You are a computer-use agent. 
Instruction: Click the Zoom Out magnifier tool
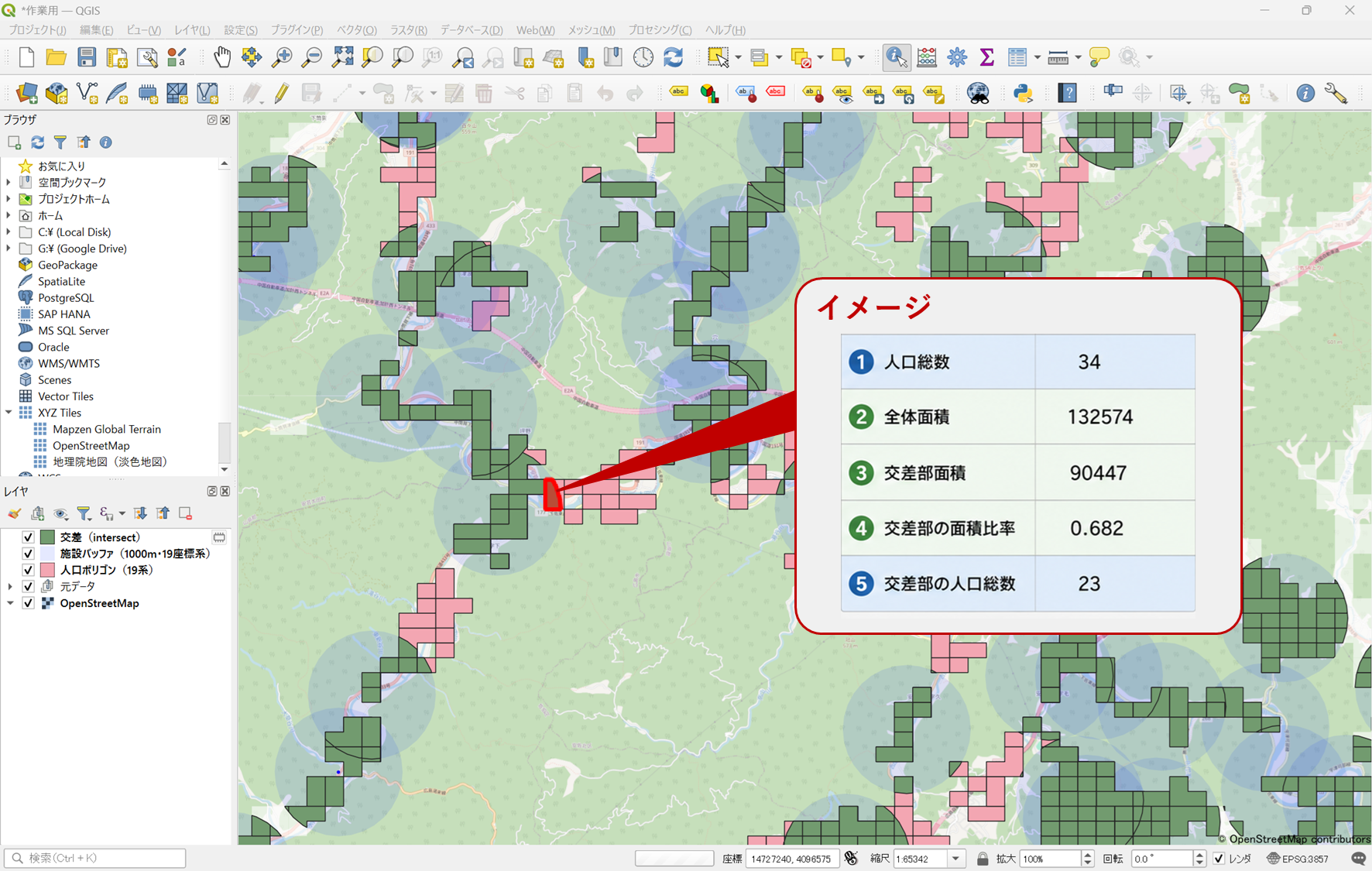tap(312, 57)
